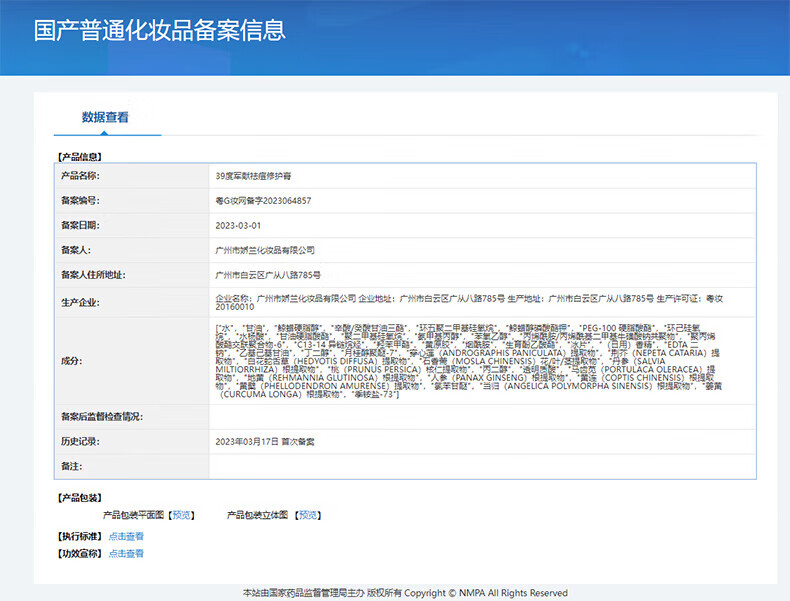
Task: Click the 产品包装立体图 label text
Action: click(x=257, y=515)
